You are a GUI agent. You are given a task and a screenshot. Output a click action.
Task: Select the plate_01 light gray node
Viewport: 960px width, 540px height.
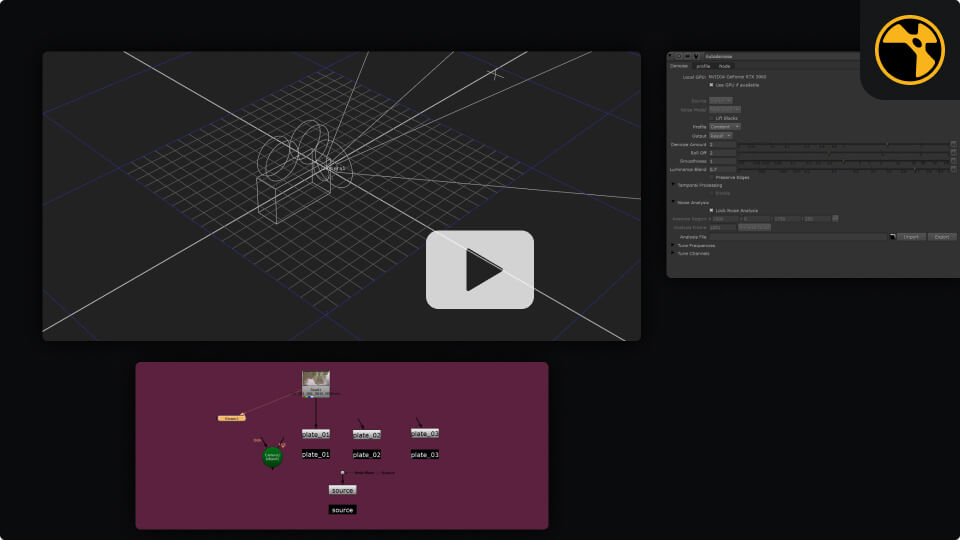[x=316, y=434]
